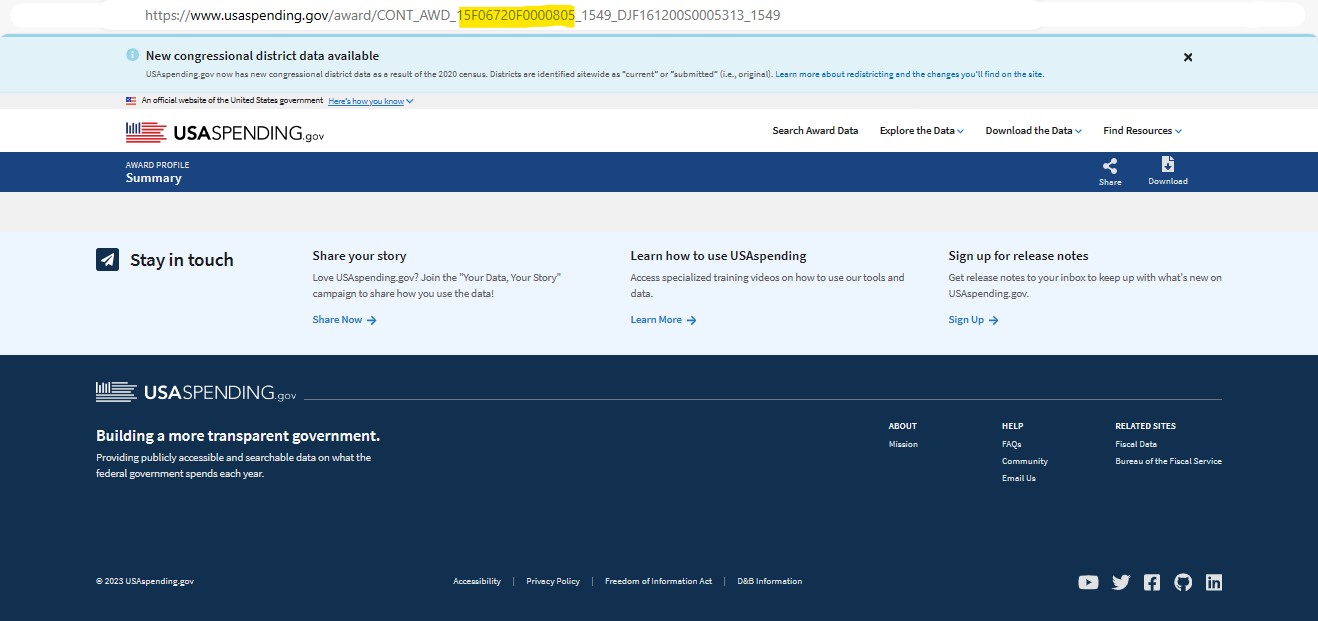
Task: Go to Search Award Data
Action: coord(815,131)
